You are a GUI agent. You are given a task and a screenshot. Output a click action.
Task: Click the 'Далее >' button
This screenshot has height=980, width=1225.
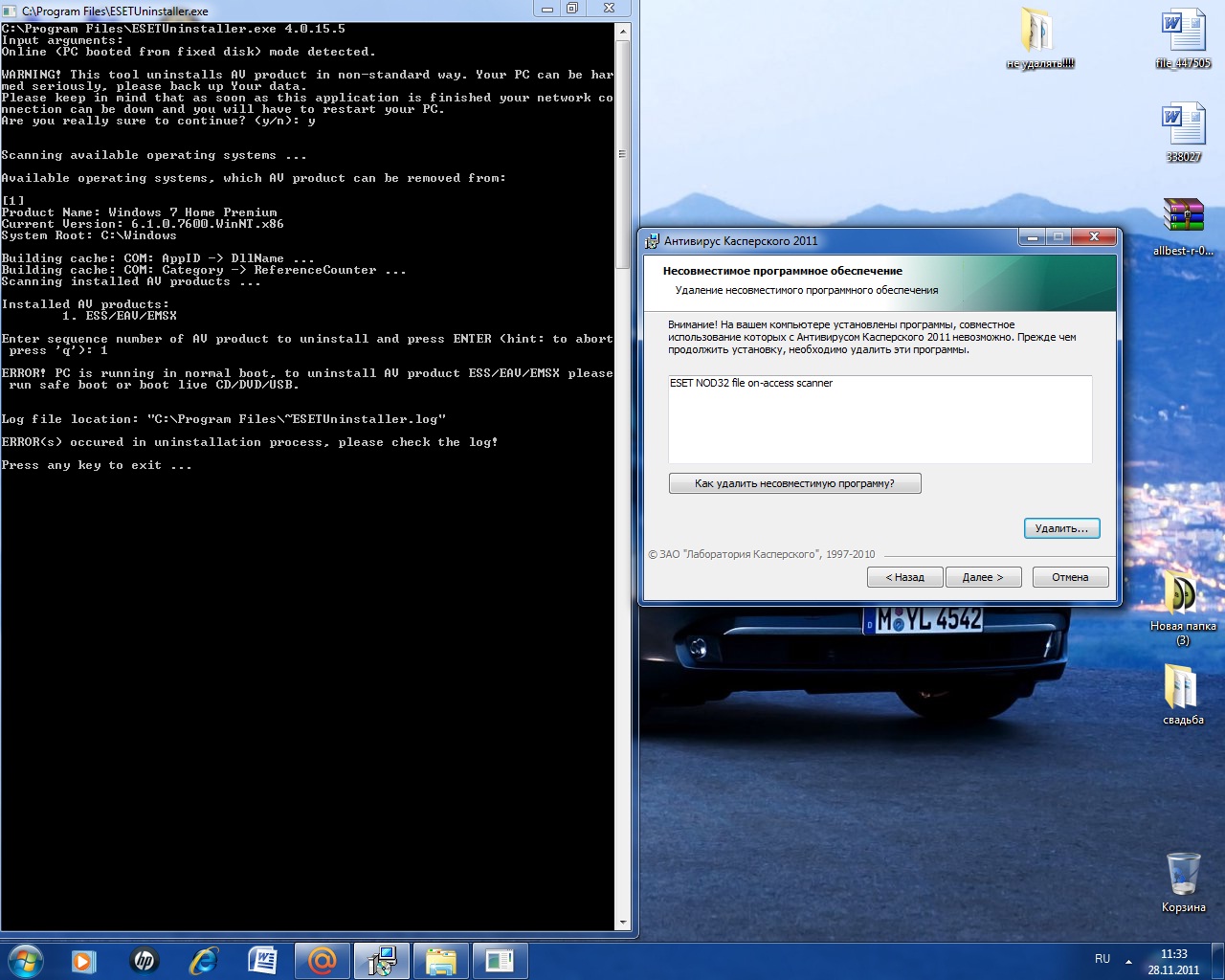click(983, 577)
